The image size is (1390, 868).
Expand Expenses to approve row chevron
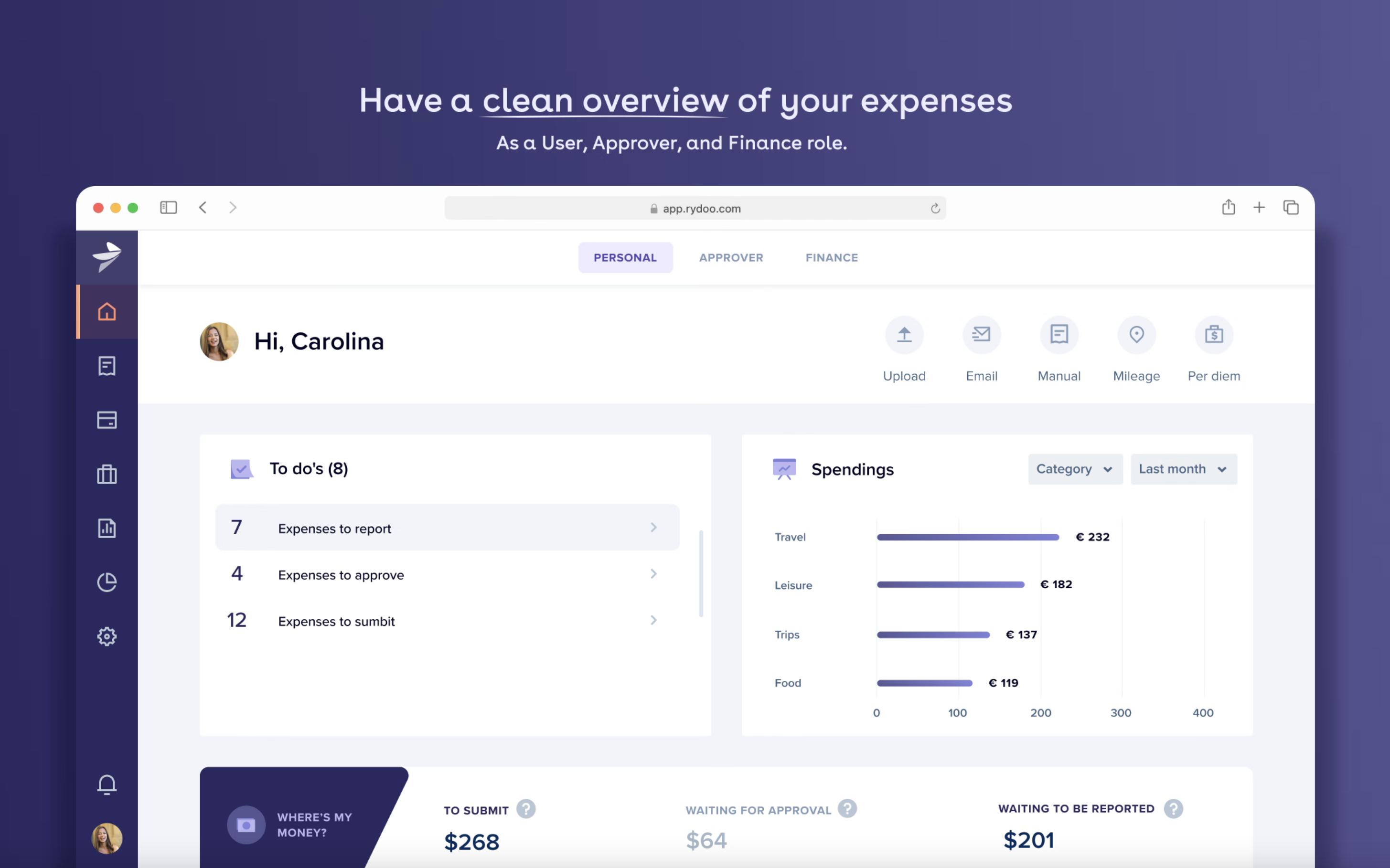[653, 573]
